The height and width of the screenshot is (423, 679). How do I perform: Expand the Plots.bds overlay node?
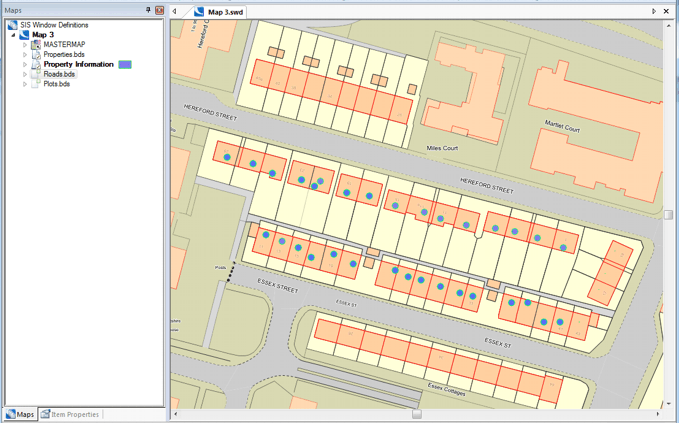coord(25,85)
